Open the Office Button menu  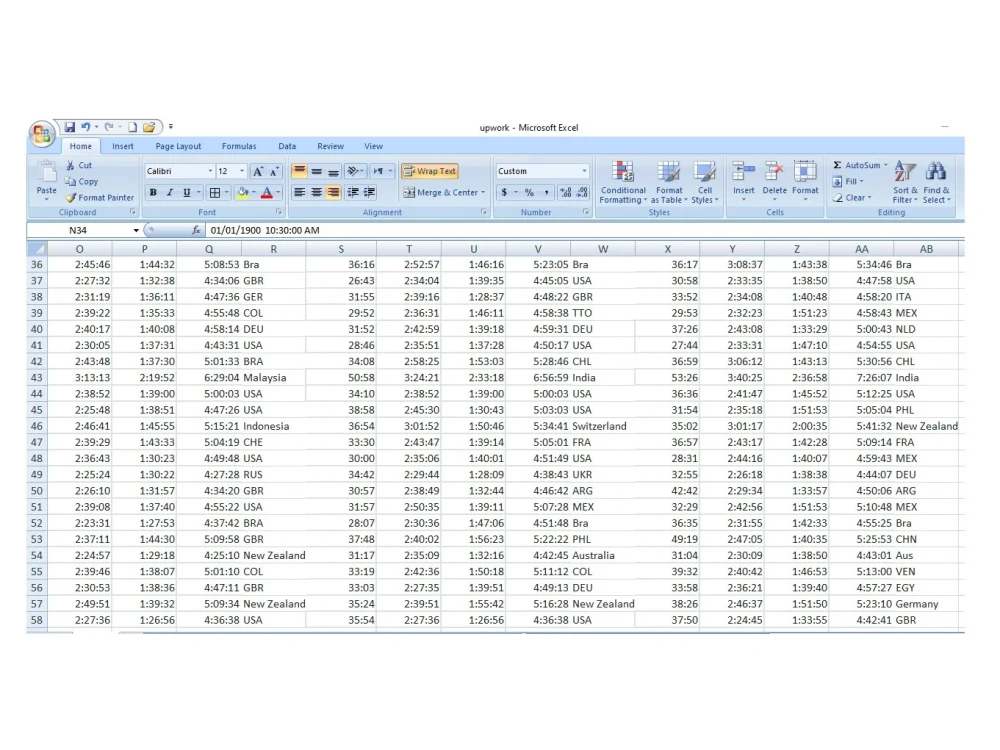[42, 133]
